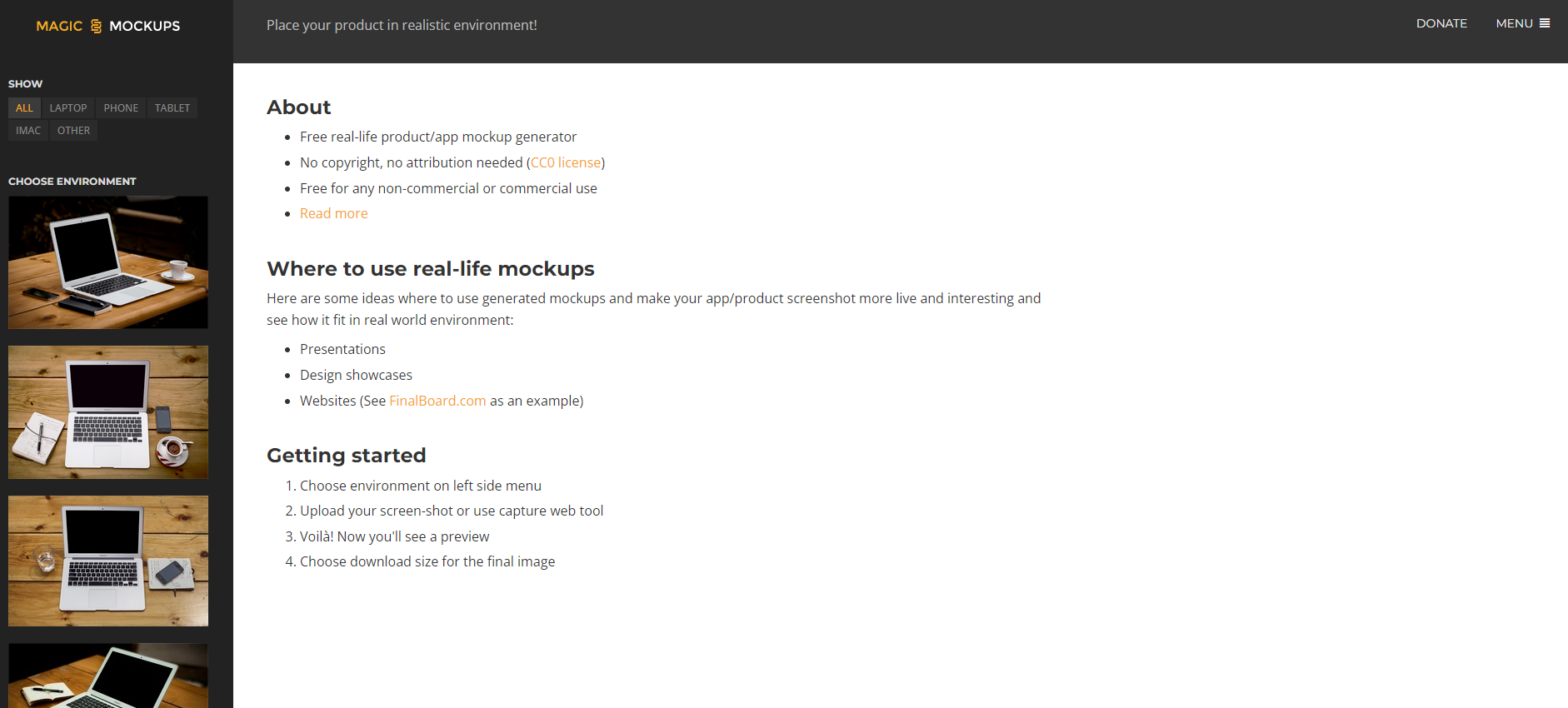Click the Read more link
Image resolution: width=1568 pixels, height=708 pixels.
333,213
